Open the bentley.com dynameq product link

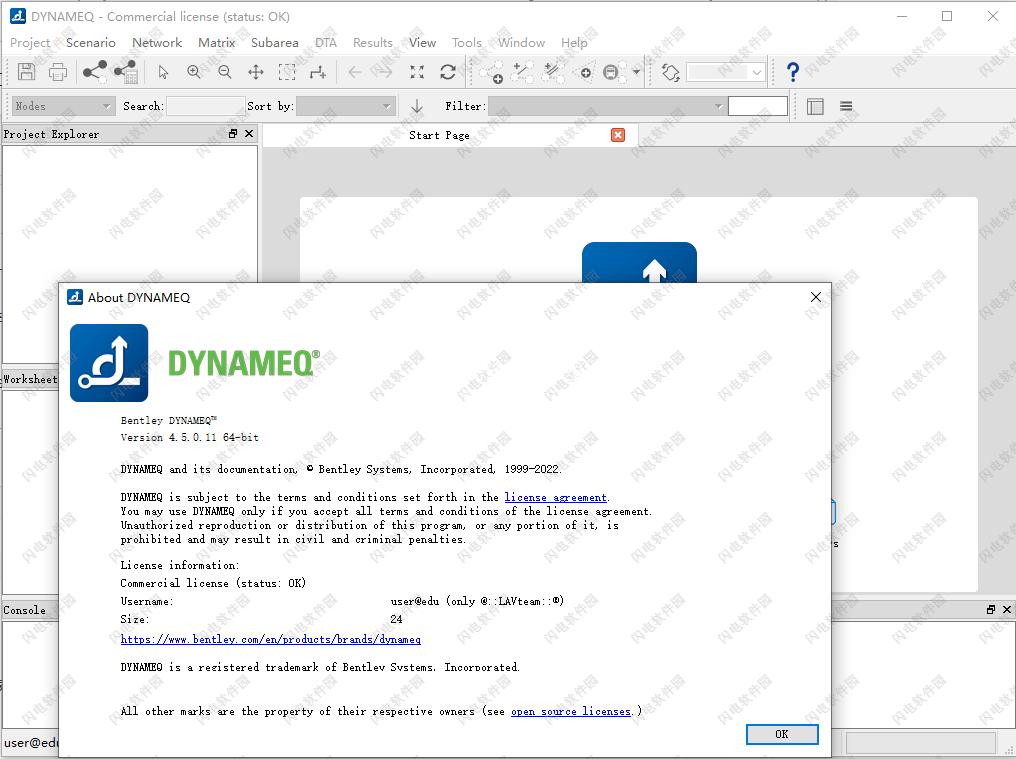tap(271, 639)
